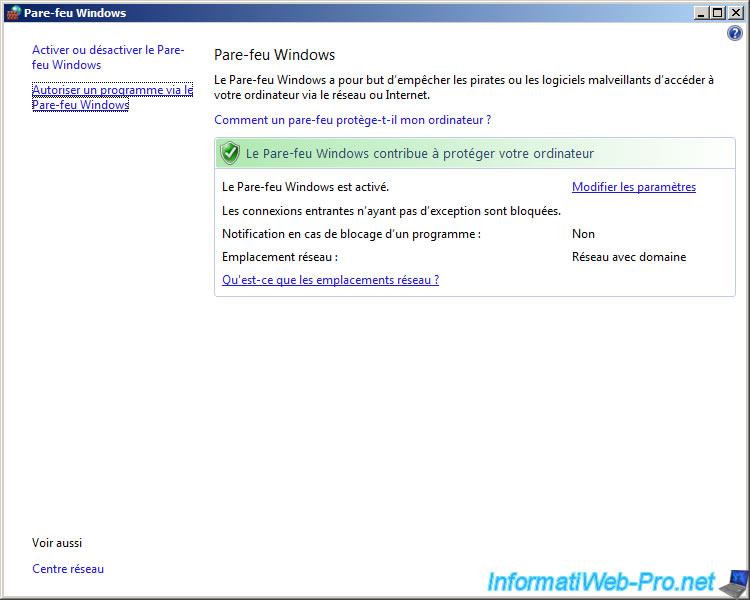Click the green 'contribue à protéger votre ordinateur' banner text
Image resolution: width=750 pixels, height=600 pixels.
tap(419, 154)
